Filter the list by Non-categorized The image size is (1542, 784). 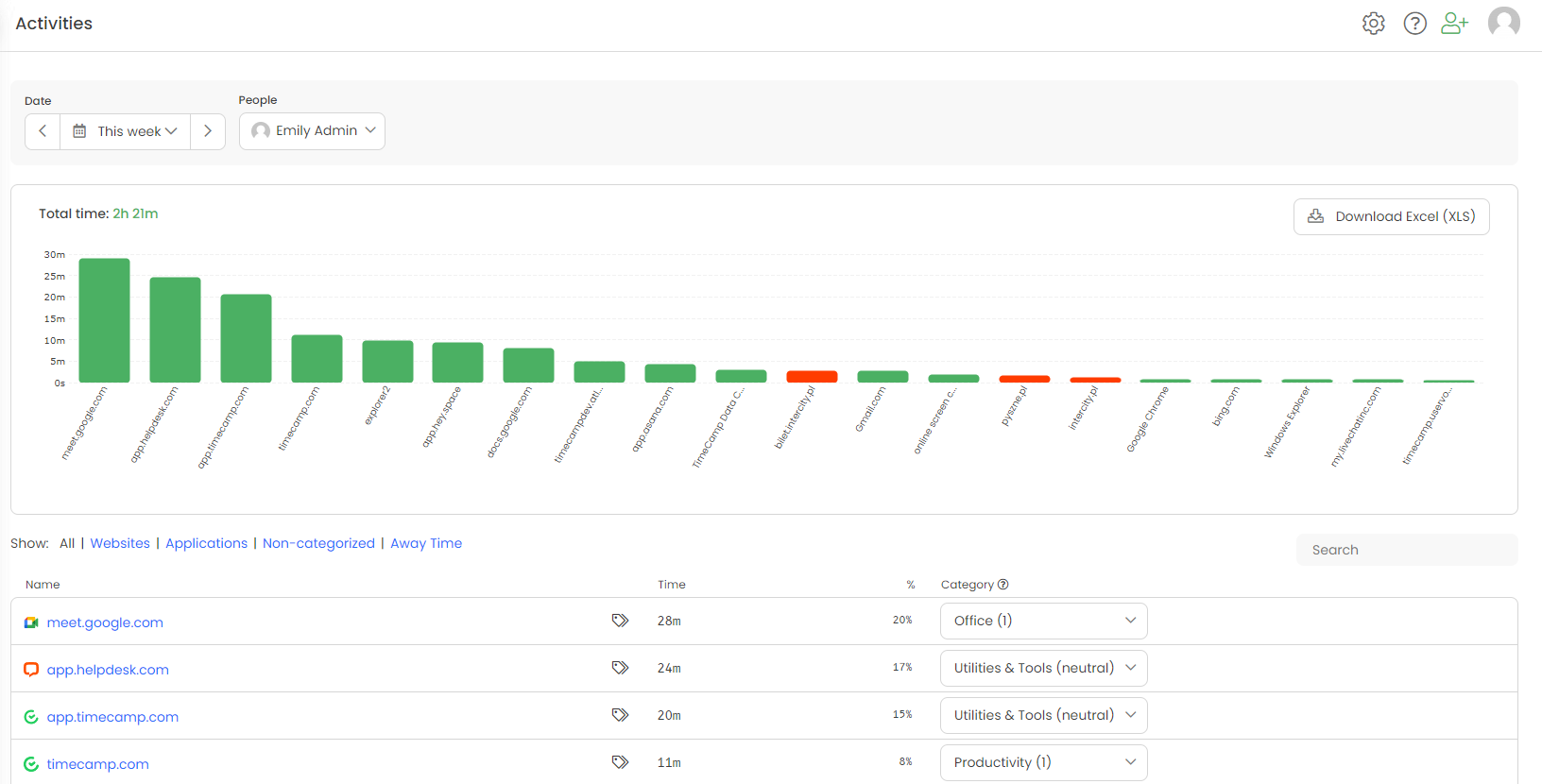(x=318, y=543)
